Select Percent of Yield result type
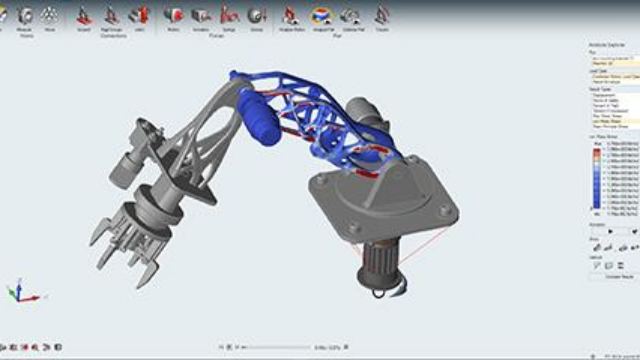 pos(616,106)
